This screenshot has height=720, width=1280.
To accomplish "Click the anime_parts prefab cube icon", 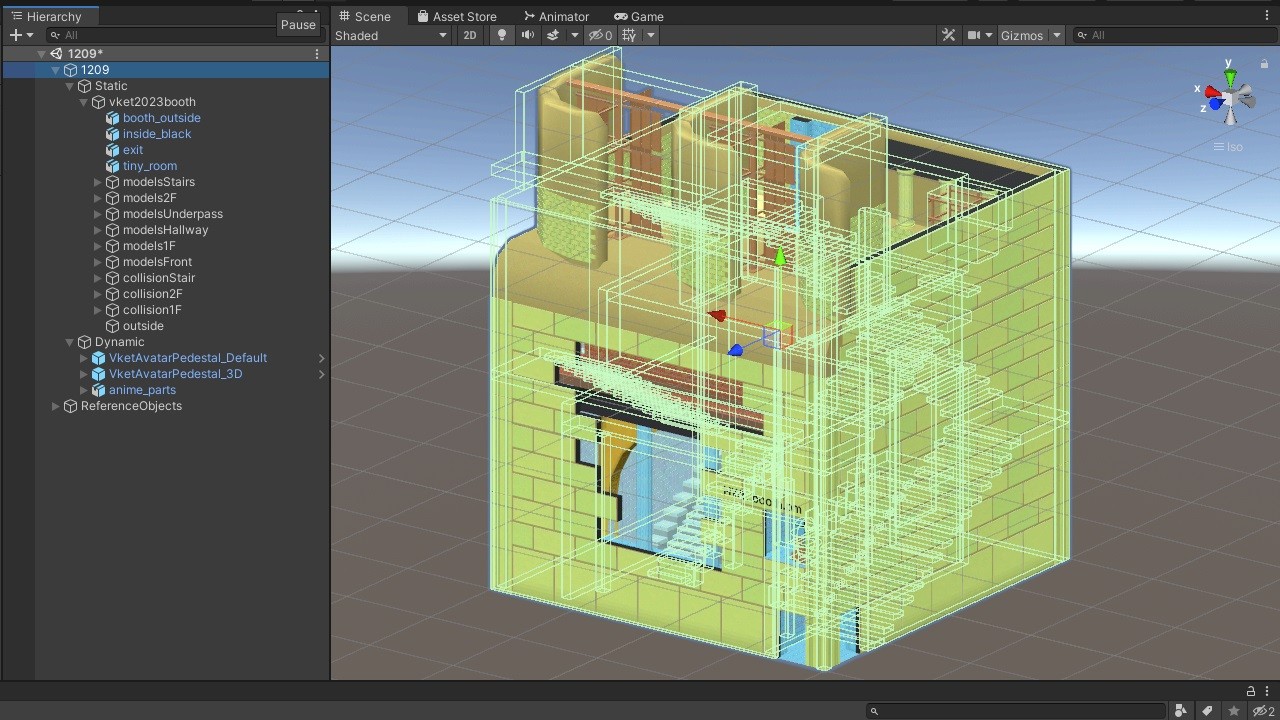I will coord(98,390).
